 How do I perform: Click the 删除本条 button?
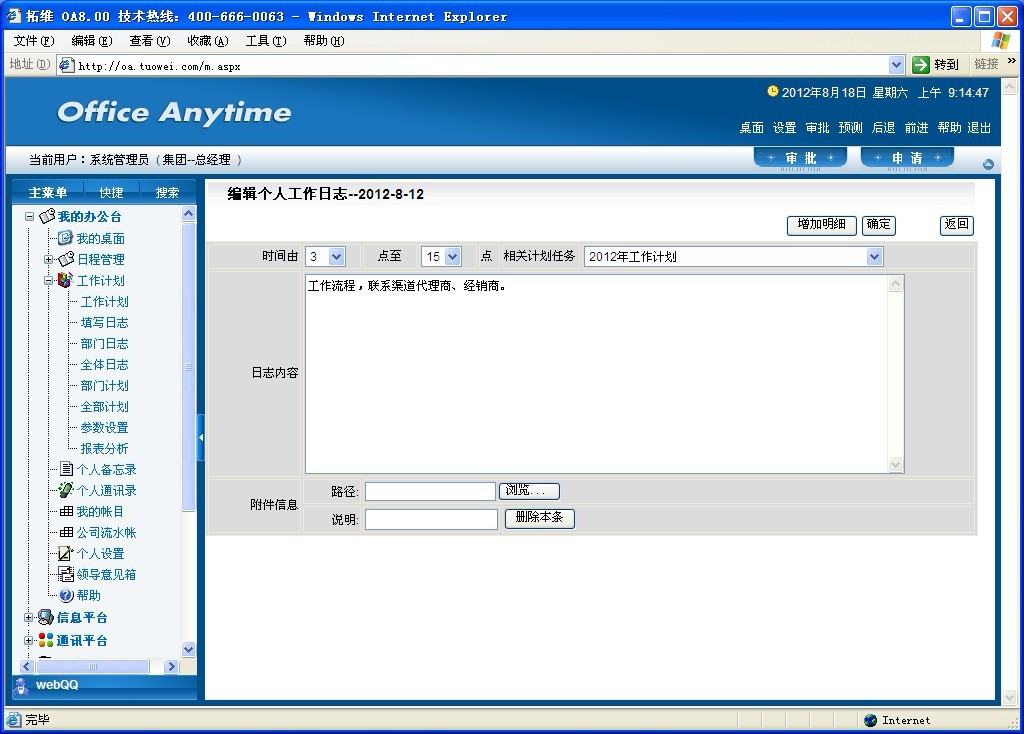pyautogui.click(x=540, y=518)
